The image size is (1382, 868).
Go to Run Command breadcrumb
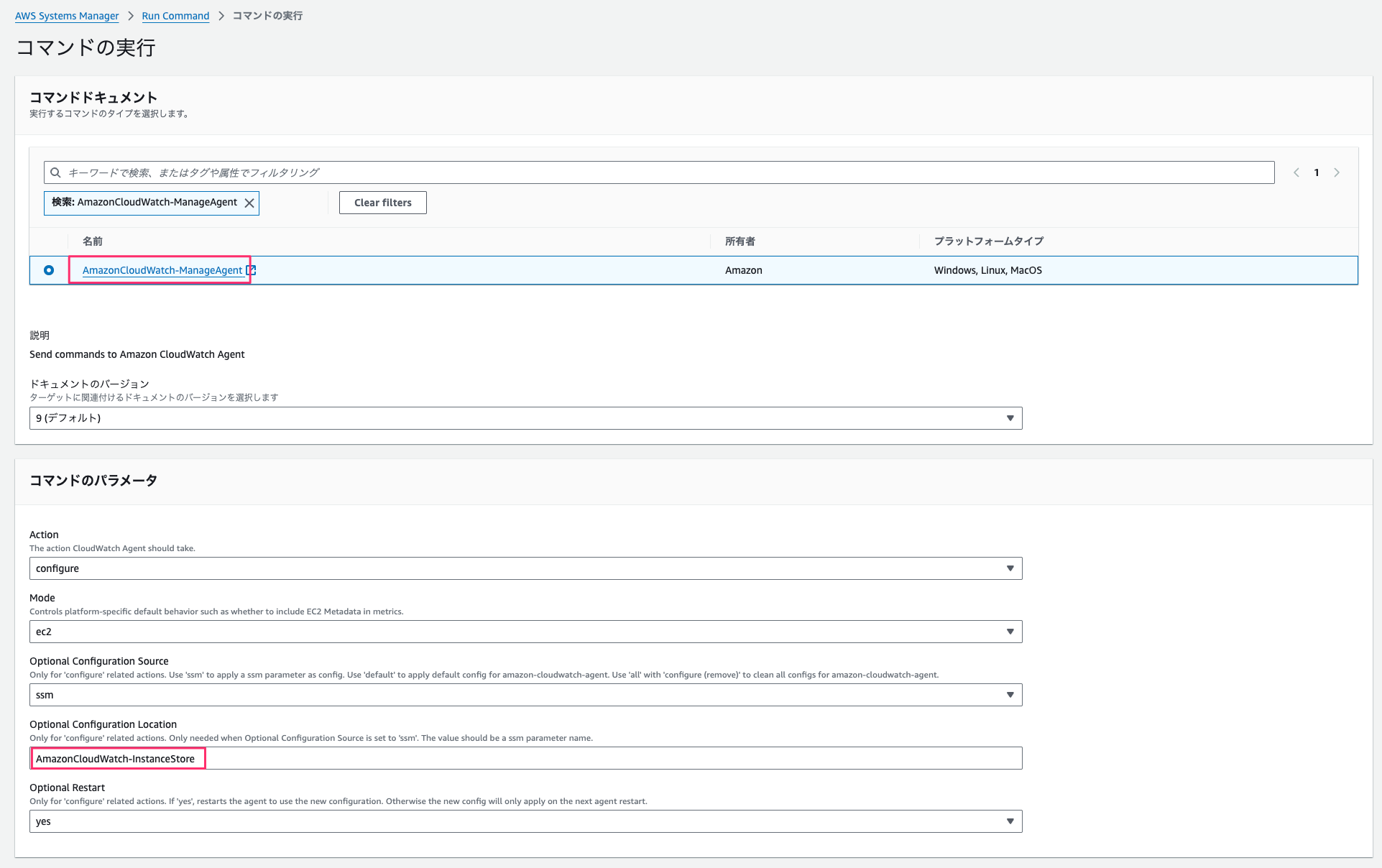point(175,16)
